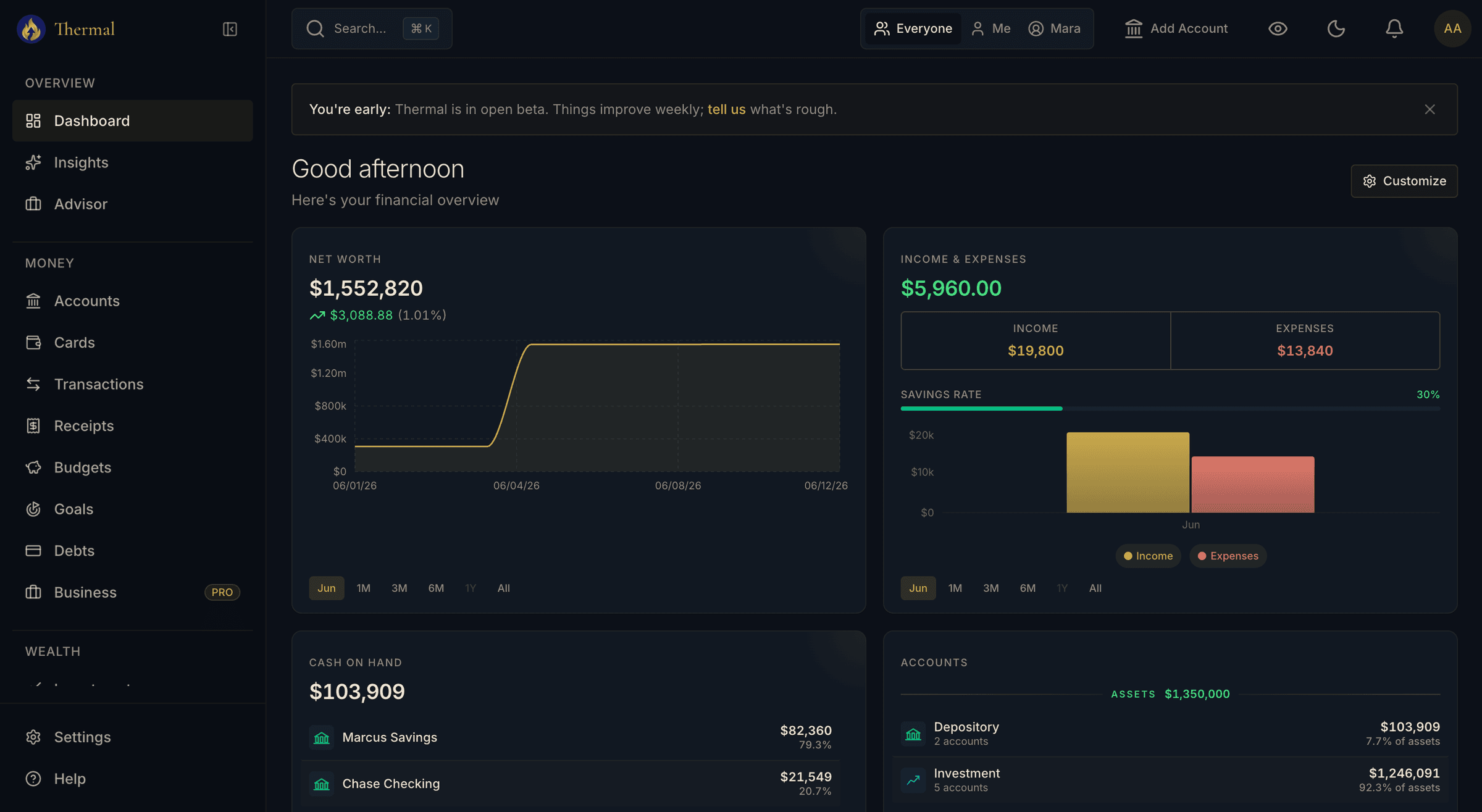Viewport: 1482px width, 812px height.
Task: Click the Investment trend icon
Action: pyautogui.click(x=913, y=780)
